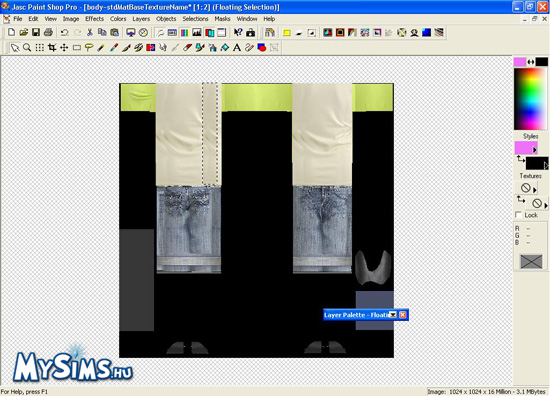Select the Paint Brush tool

point(126,47)
